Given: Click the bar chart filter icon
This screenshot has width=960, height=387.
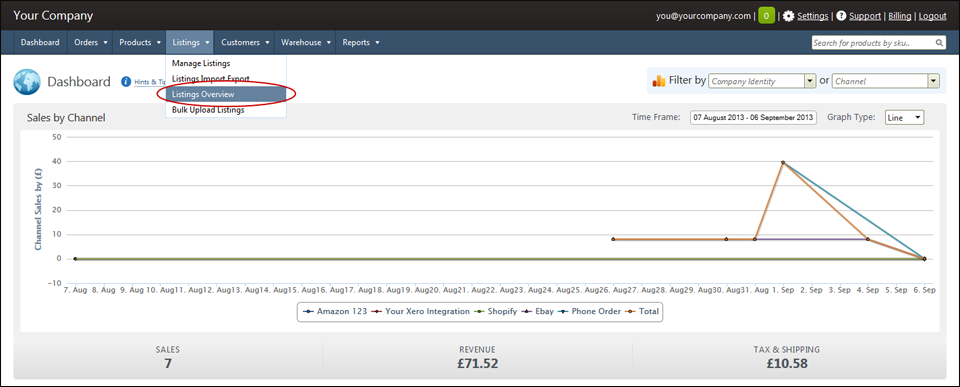Looking at the screenshot, I should click(x=659, y=81).
